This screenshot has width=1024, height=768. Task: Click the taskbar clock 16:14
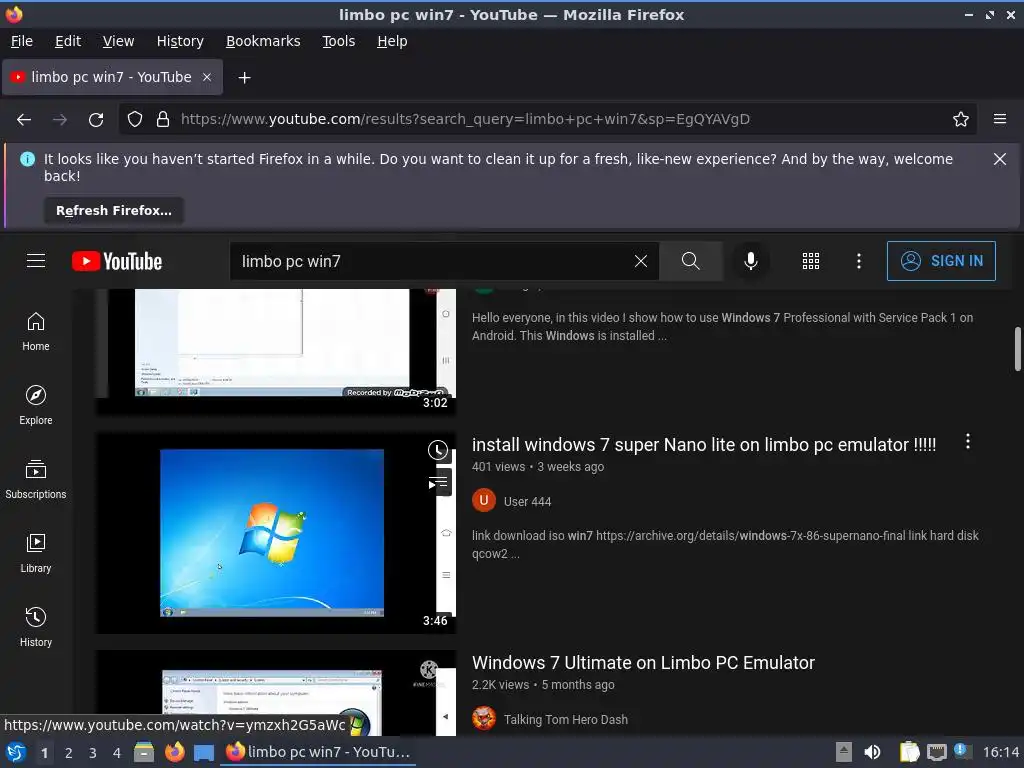coord(1000,752)
